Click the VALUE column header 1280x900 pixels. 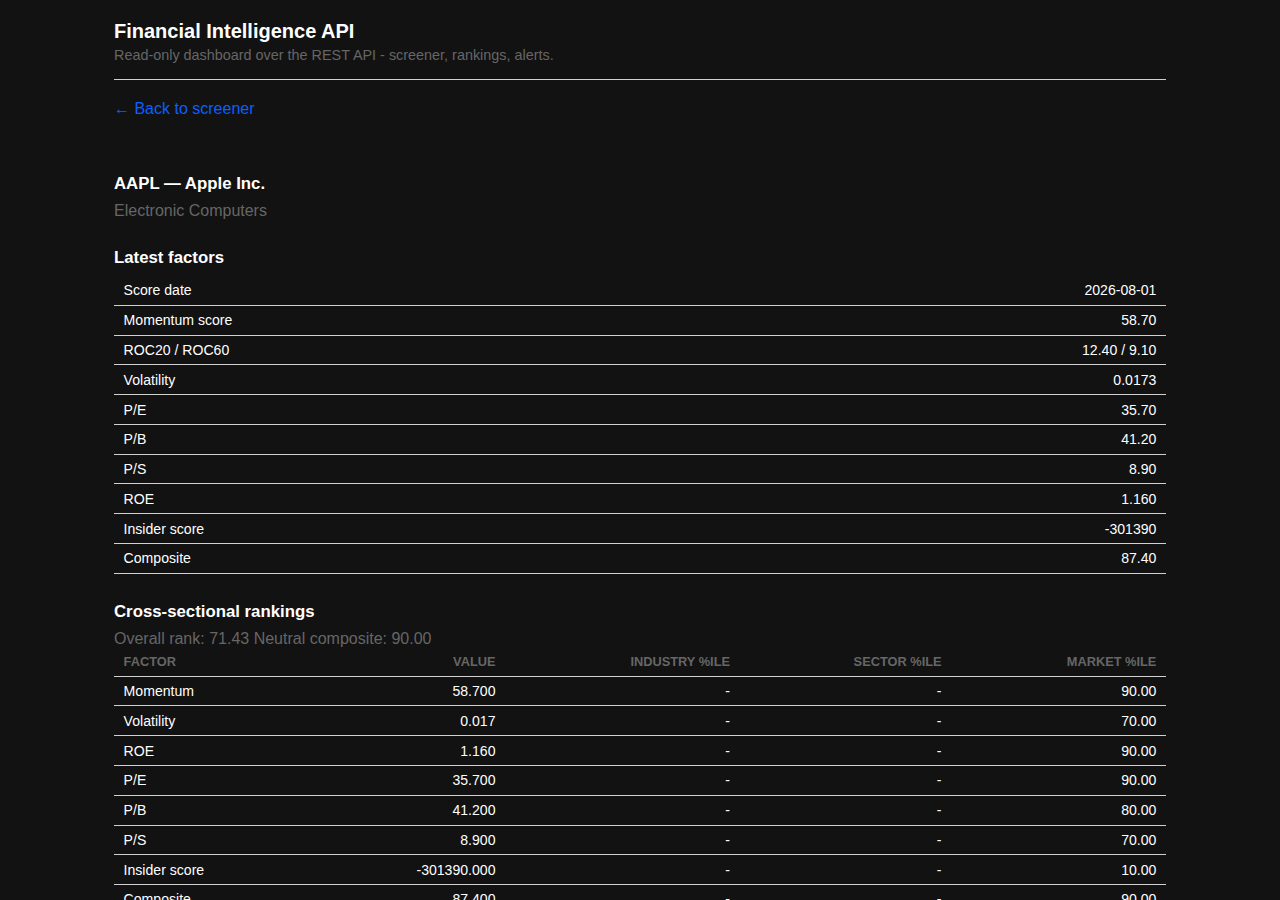(474, 662)
